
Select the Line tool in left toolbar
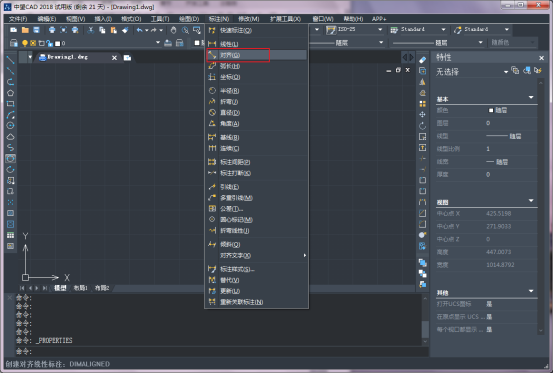10,60
